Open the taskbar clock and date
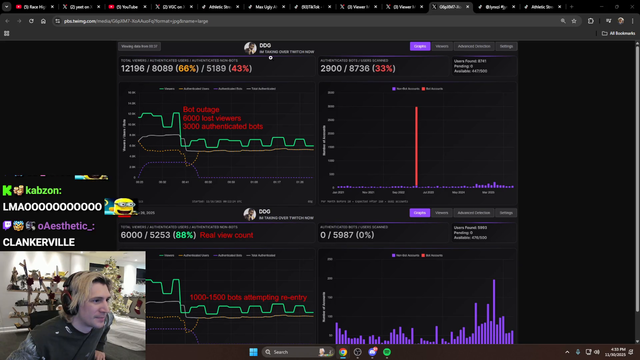 (x=616, y=352)
